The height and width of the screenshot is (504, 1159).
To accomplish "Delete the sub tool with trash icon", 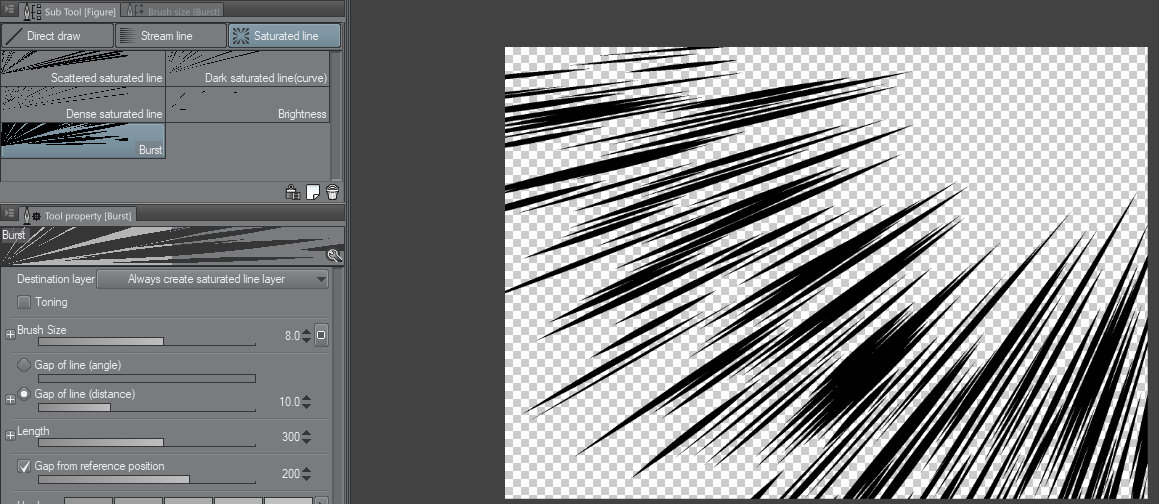I will 332,192.
